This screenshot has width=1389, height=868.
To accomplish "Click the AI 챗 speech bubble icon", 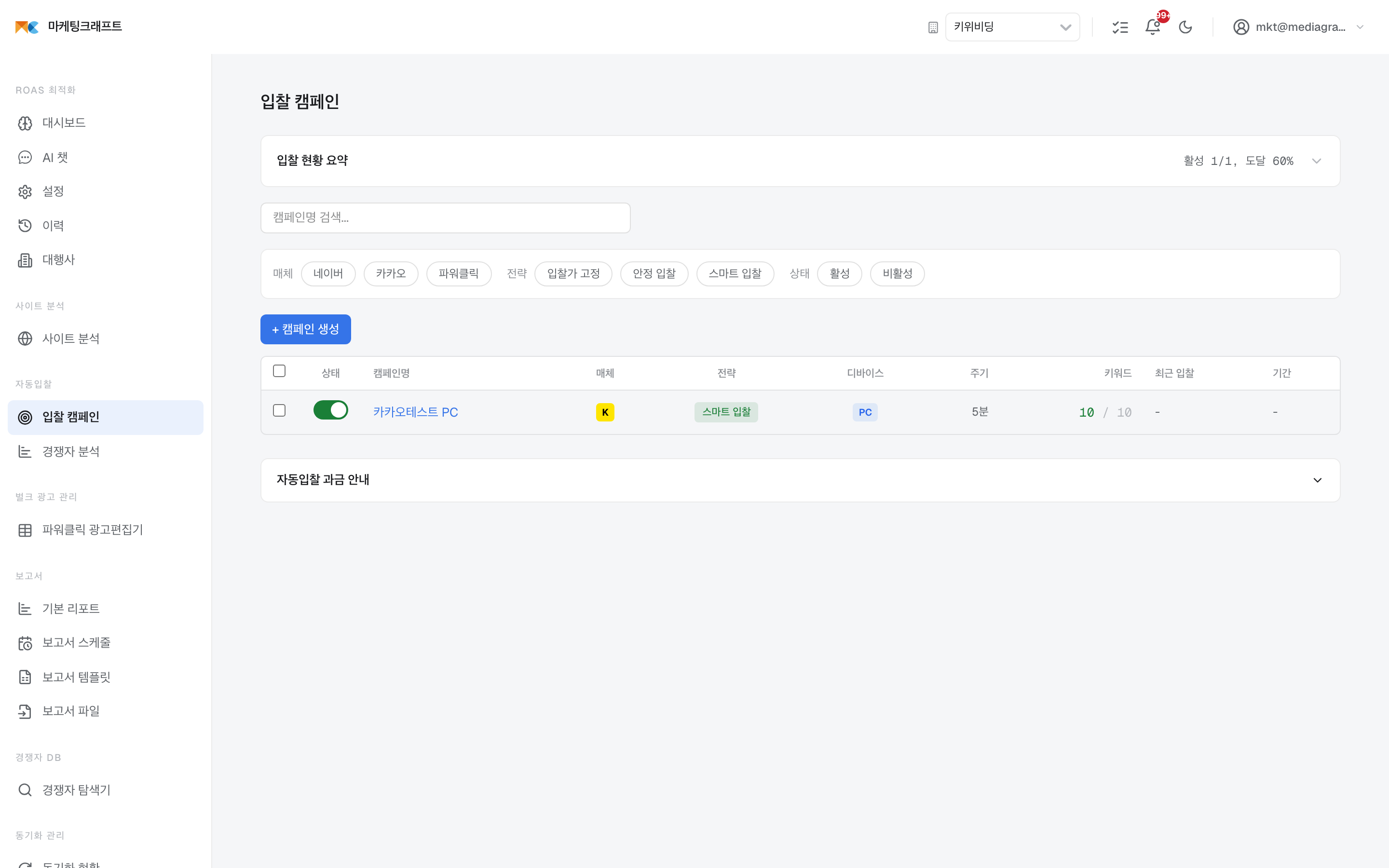I will click(x=25, y=157).
